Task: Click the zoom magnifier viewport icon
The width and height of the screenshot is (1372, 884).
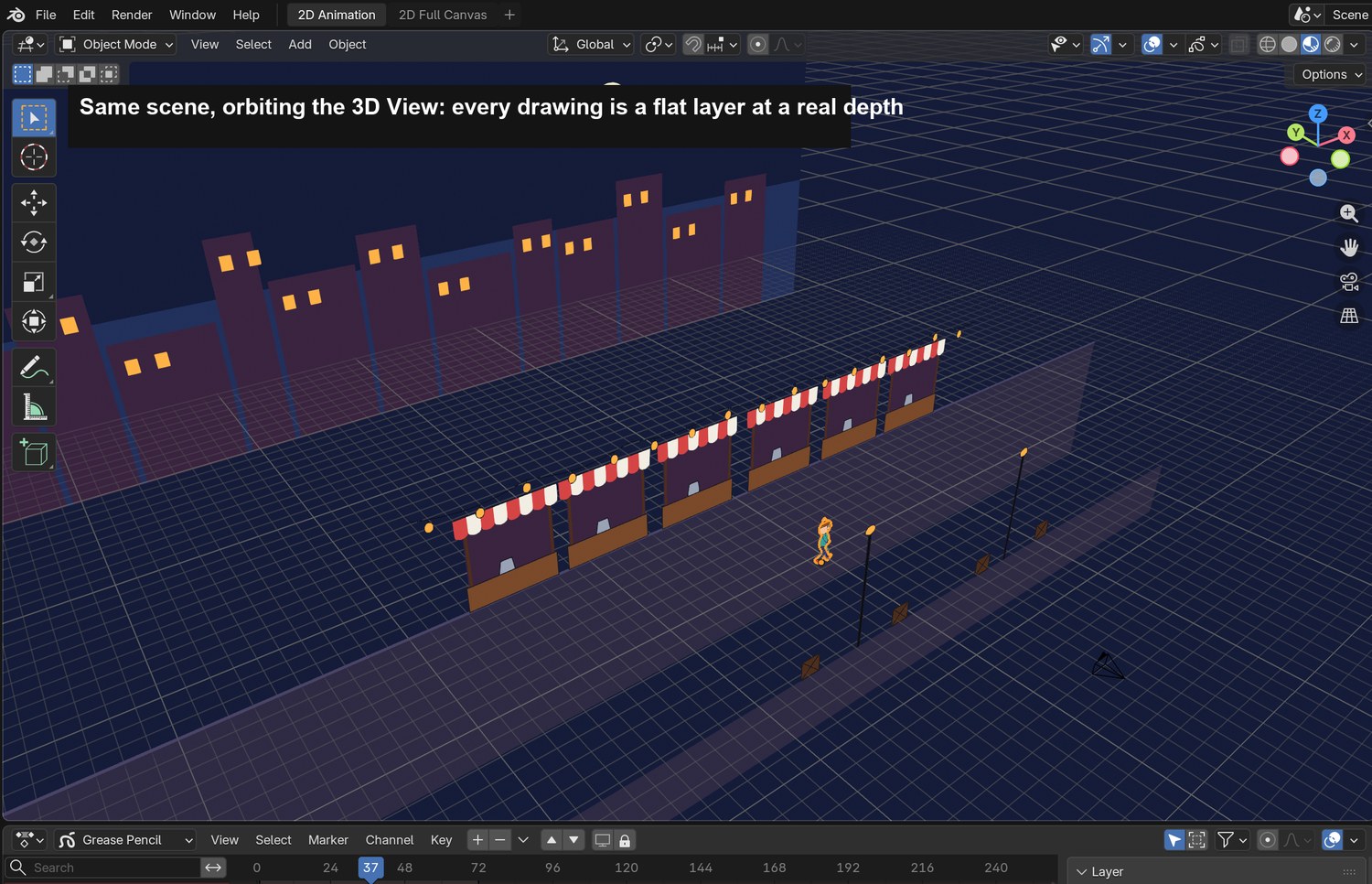Action: 1349,213
